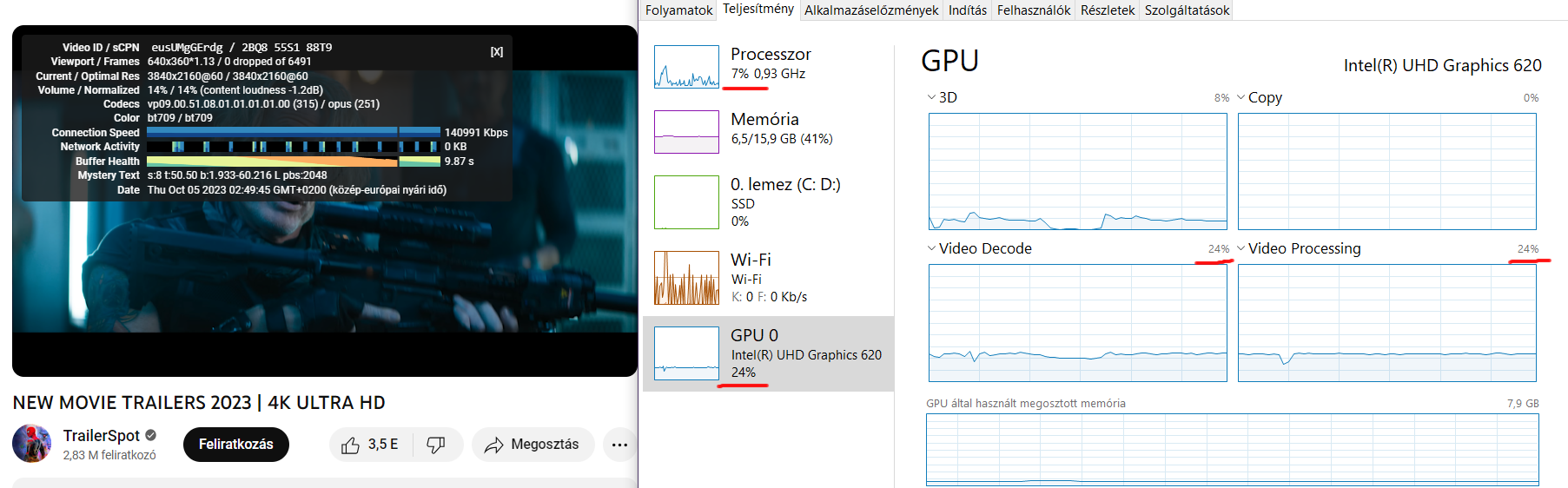Viewport: 1568px width, 488px height.
Task: Click the 2,83 M feliratkozó subscriber count
Action: pos(109,455)
